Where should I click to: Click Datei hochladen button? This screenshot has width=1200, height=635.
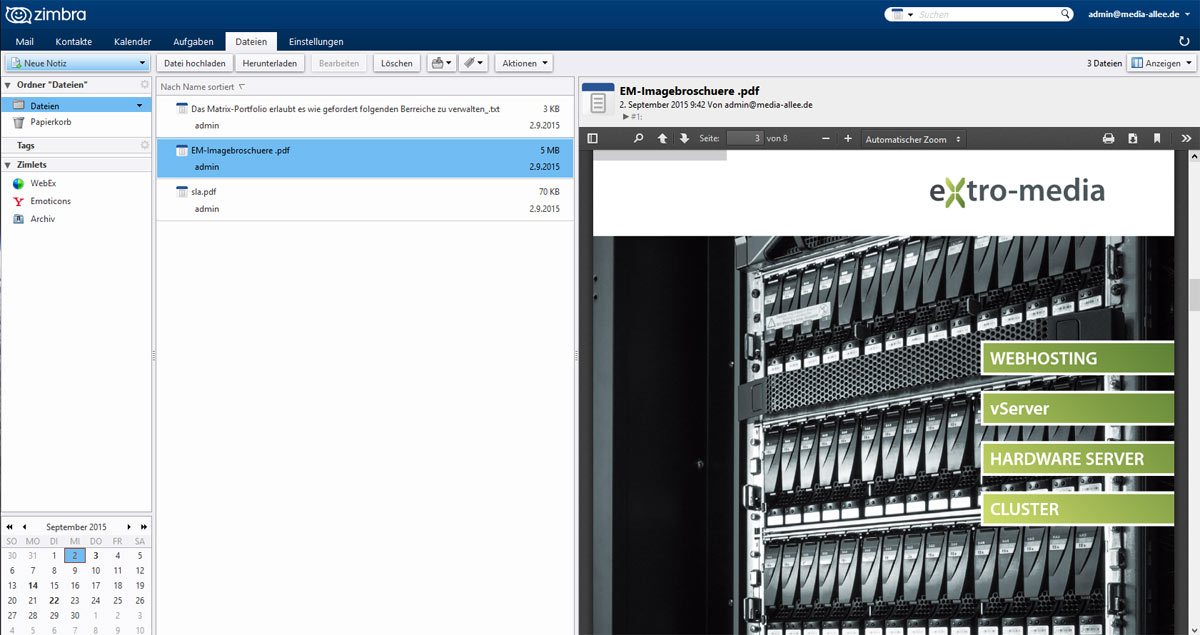195,63
